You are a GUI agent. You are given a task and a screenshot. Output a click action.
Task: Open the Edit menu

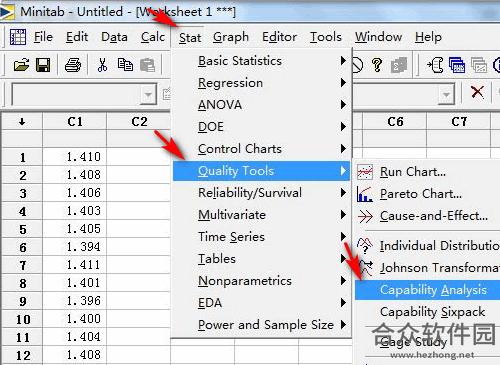click(77, 37)
